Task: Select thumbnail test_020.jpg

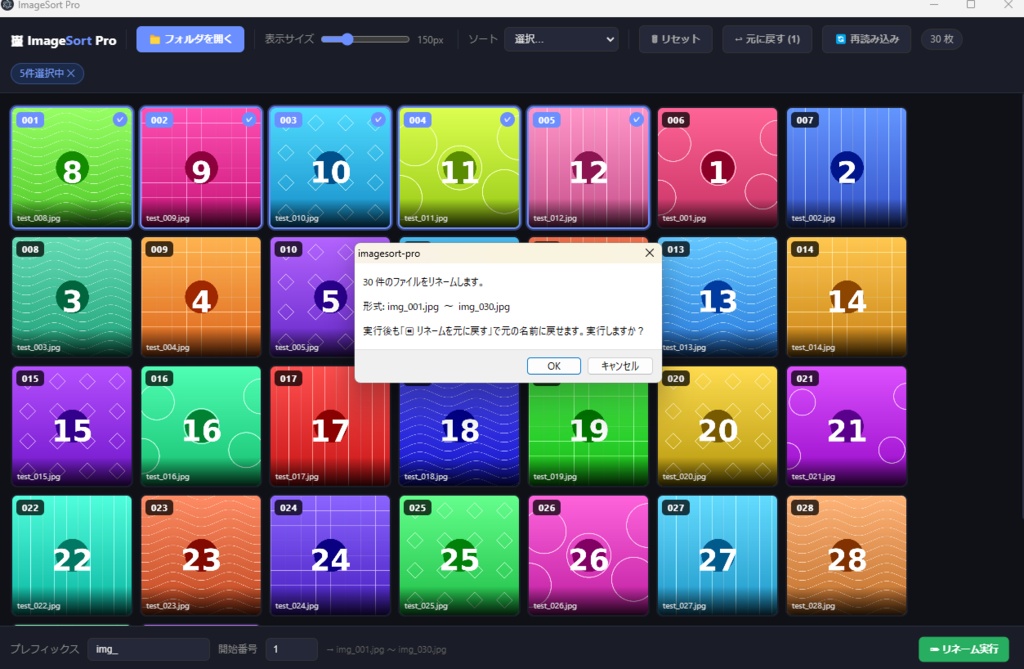Action: click(x=717, y=426)
